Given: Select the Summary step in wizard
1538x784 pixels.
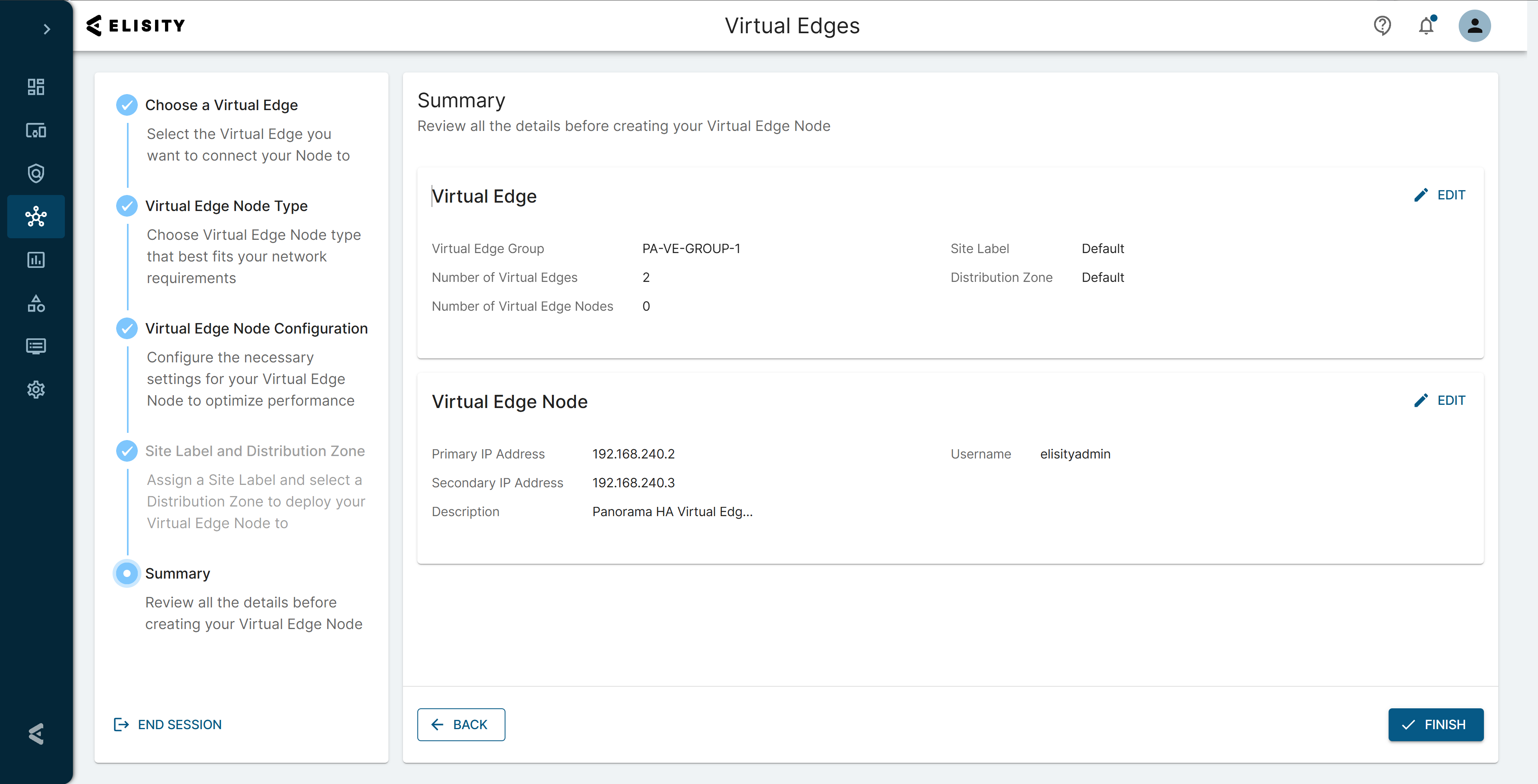Looking at the screenshot, I should 177,573.
